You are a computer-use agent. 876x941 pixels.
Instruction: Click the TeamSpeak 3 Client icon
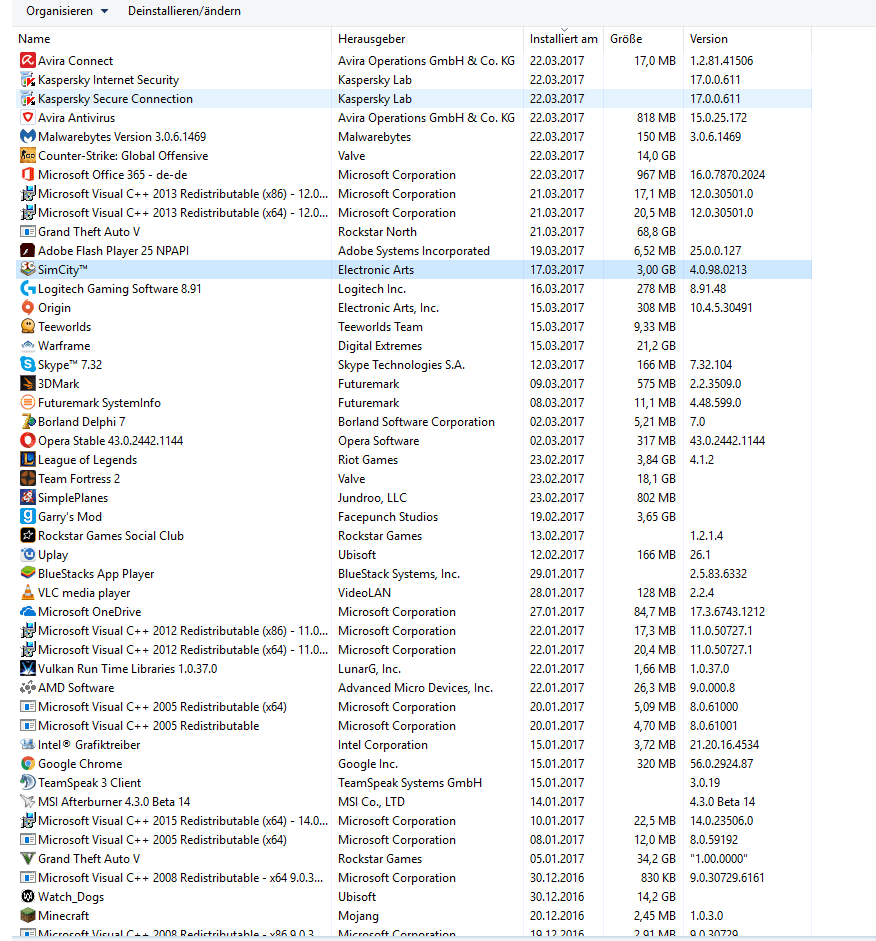[28, 783]
